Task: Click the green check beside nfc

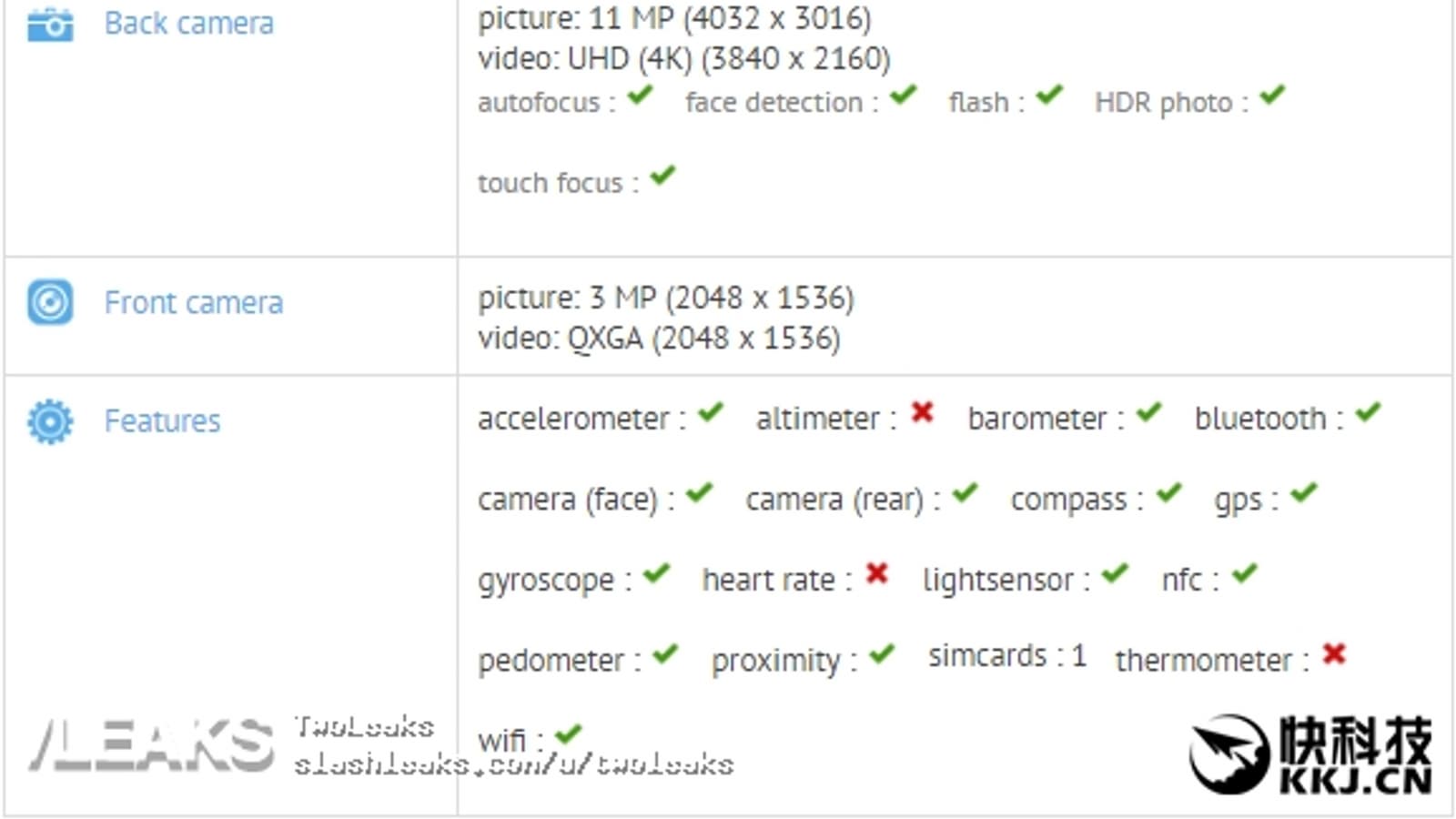Action: 1244,574
